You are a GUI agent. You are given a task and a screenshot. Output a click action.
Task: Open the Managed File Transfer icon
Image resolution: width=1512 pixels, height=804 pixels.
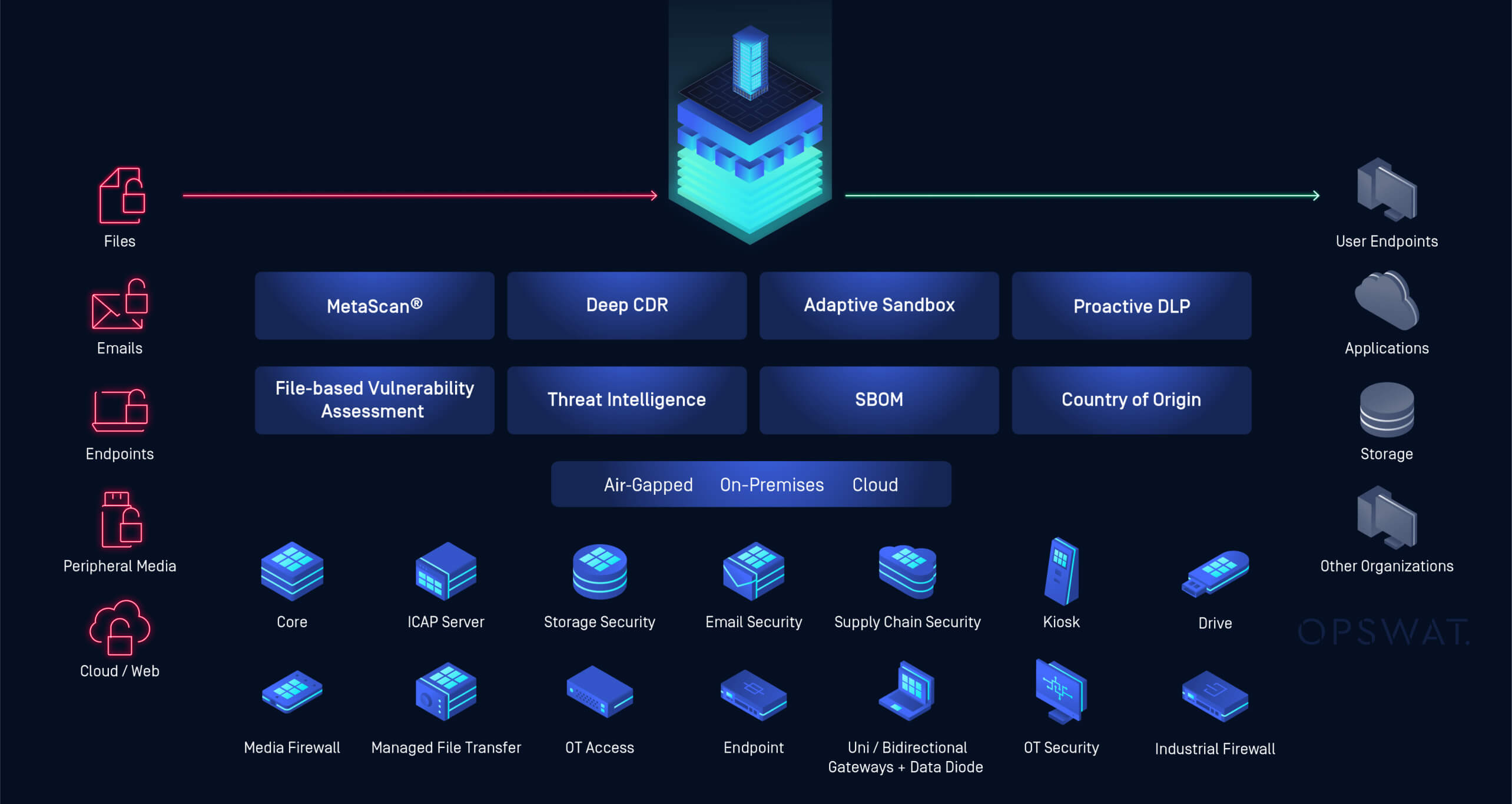446,692
